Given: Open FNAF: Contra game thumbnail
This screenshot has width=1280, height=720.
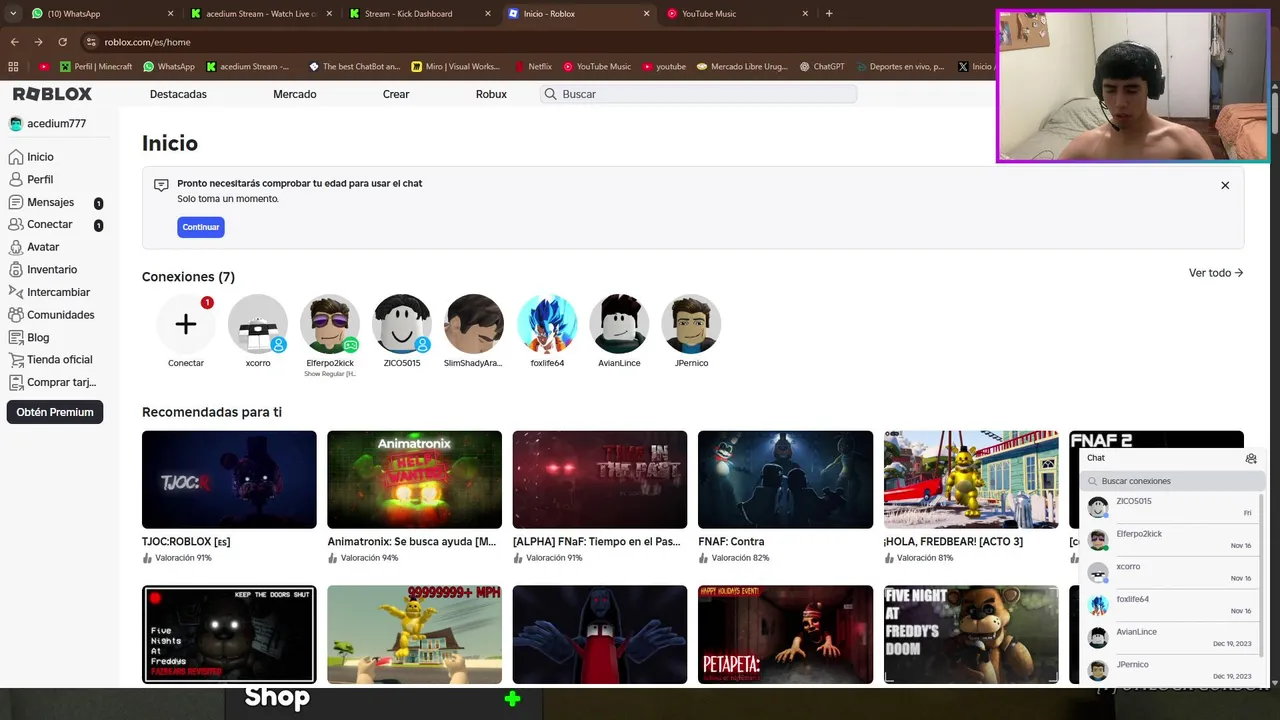Looking at the screenshot, I should (785, 480).
